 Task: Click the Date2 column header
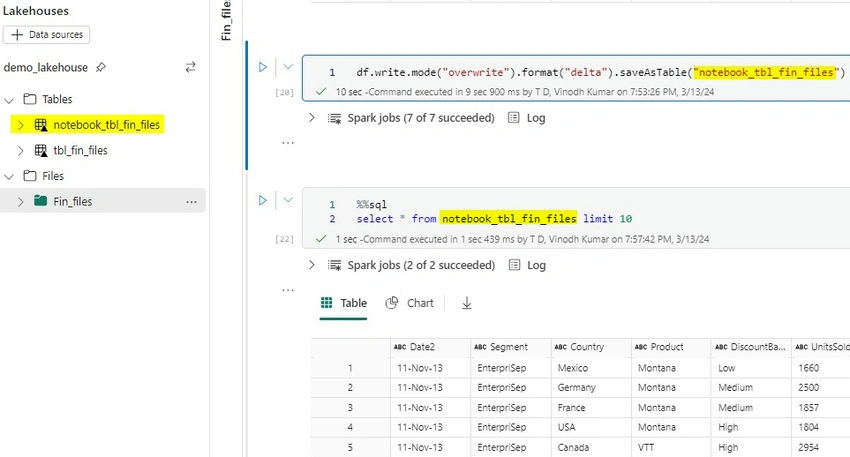pos(430,347)
